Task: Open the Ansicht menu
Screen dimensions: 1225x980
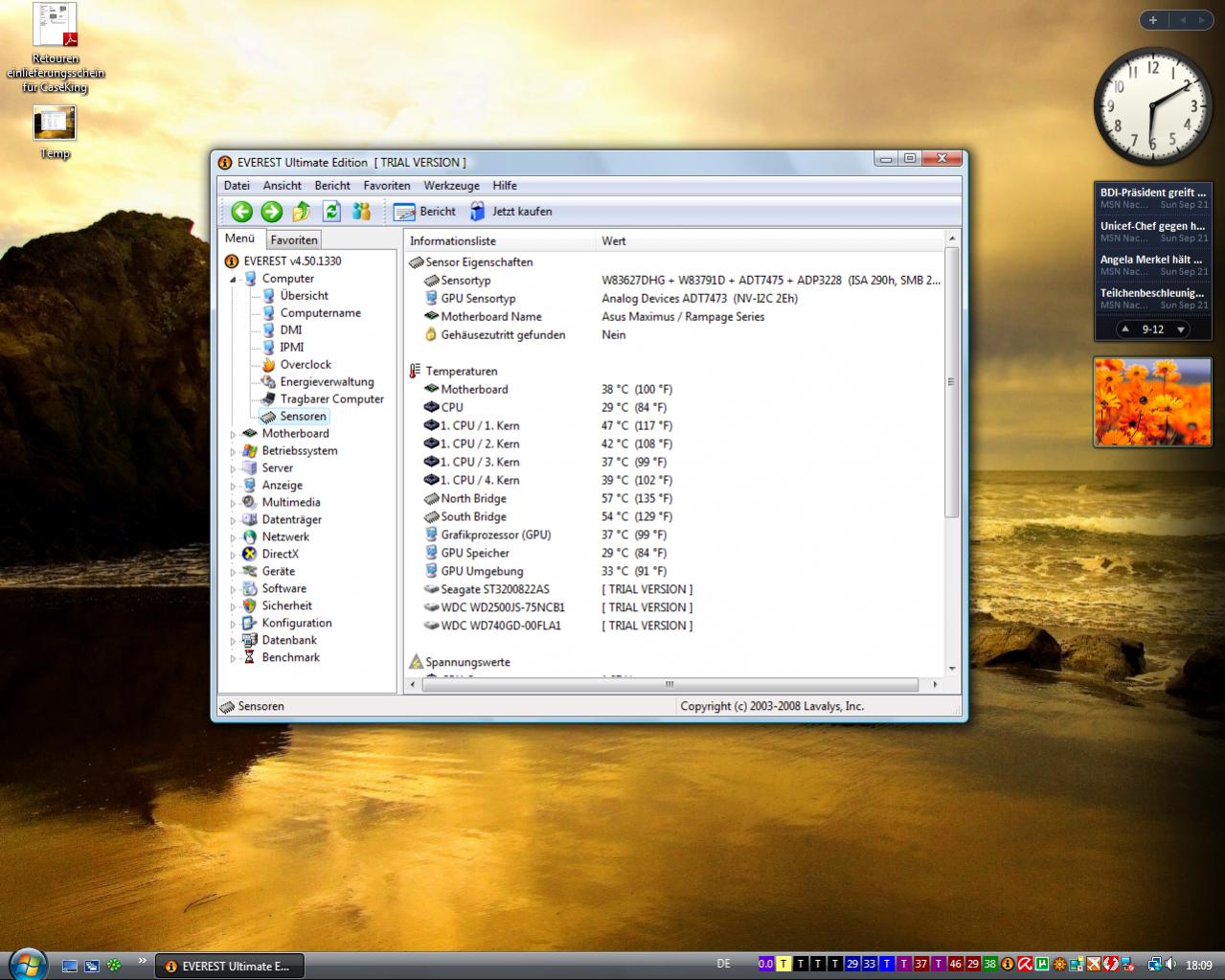Action: [283, 186]
